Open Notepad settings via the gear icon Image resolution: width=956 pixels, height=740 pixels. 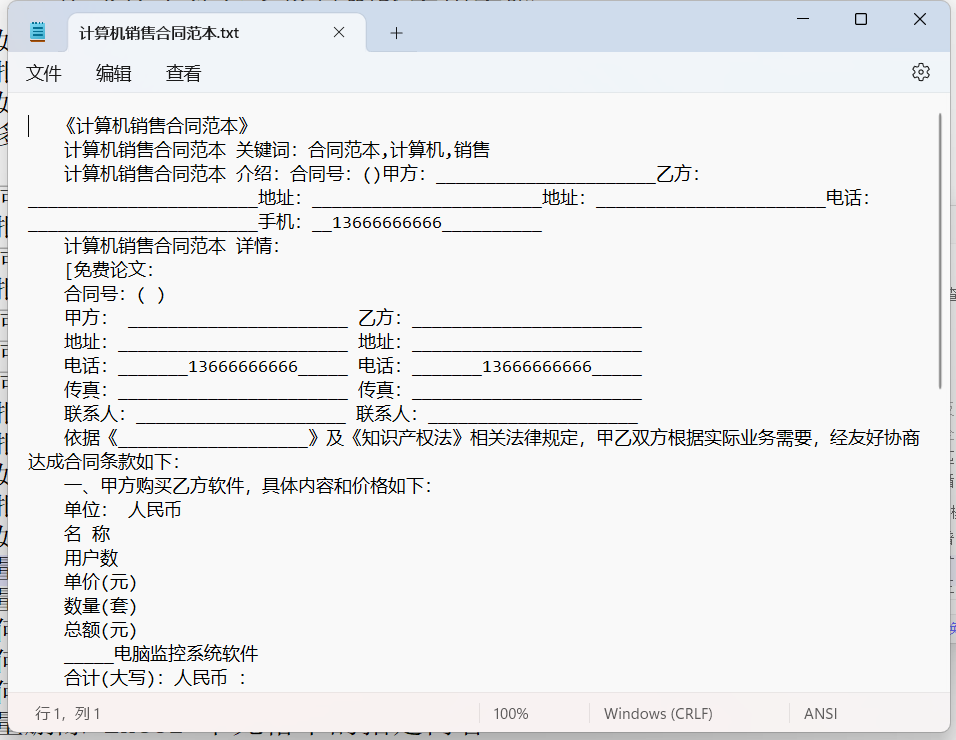(920, 72)
